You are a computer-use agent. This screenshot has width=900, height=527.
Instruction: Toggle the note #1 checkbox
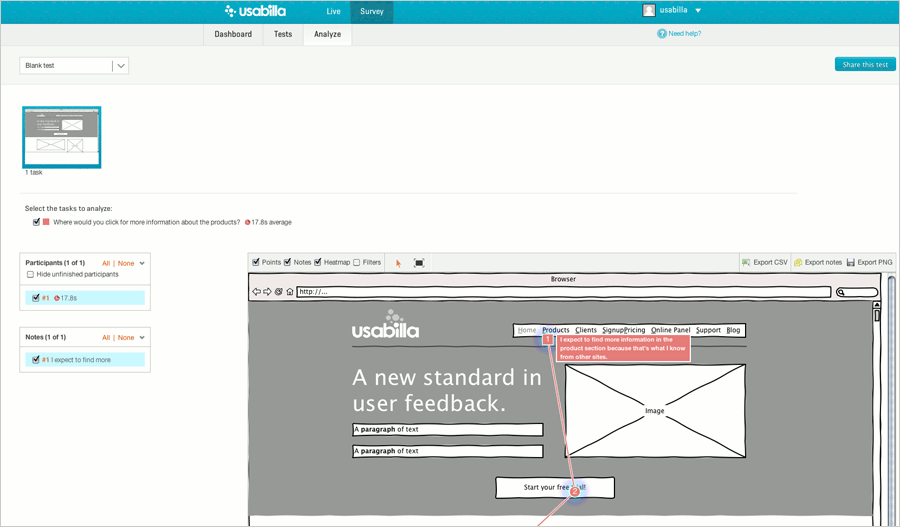pyautogui.click(x=36, y=359)
